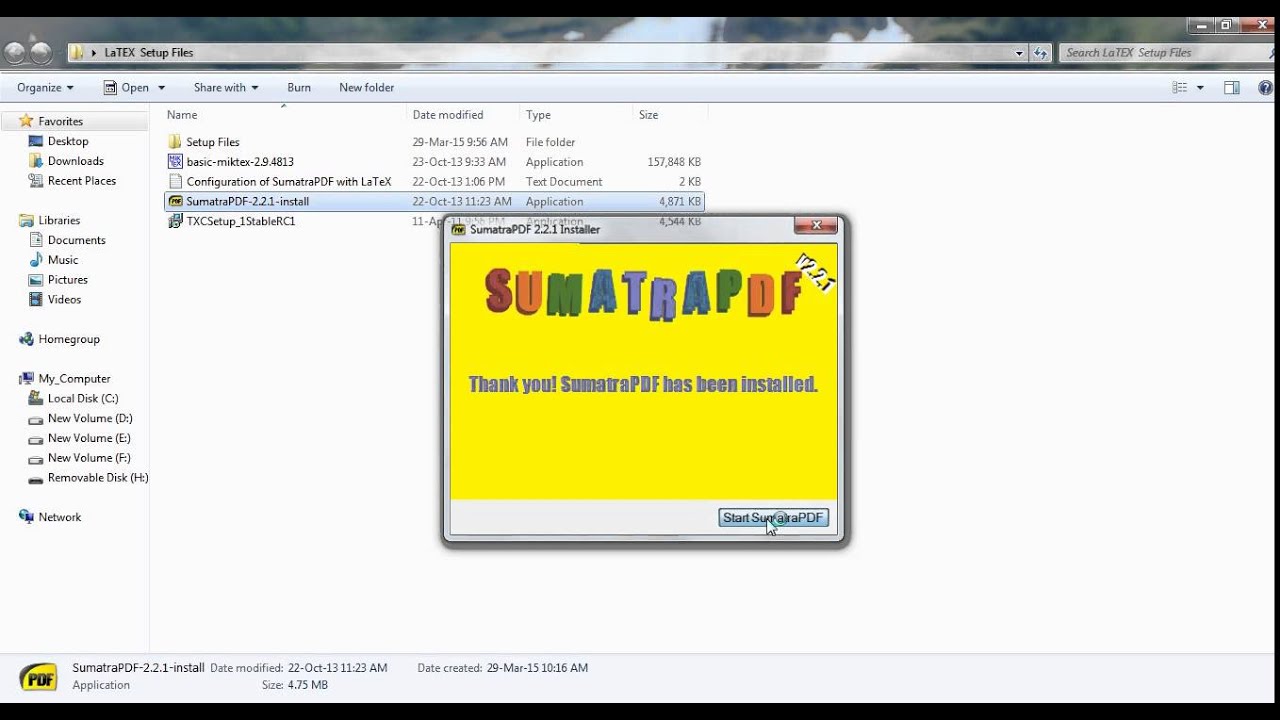Select the SumatraPDF-2.2.1-install file icon
The width and height of the screenshot is (1280, 720).
pyautogui.click(x=176, y=201)
